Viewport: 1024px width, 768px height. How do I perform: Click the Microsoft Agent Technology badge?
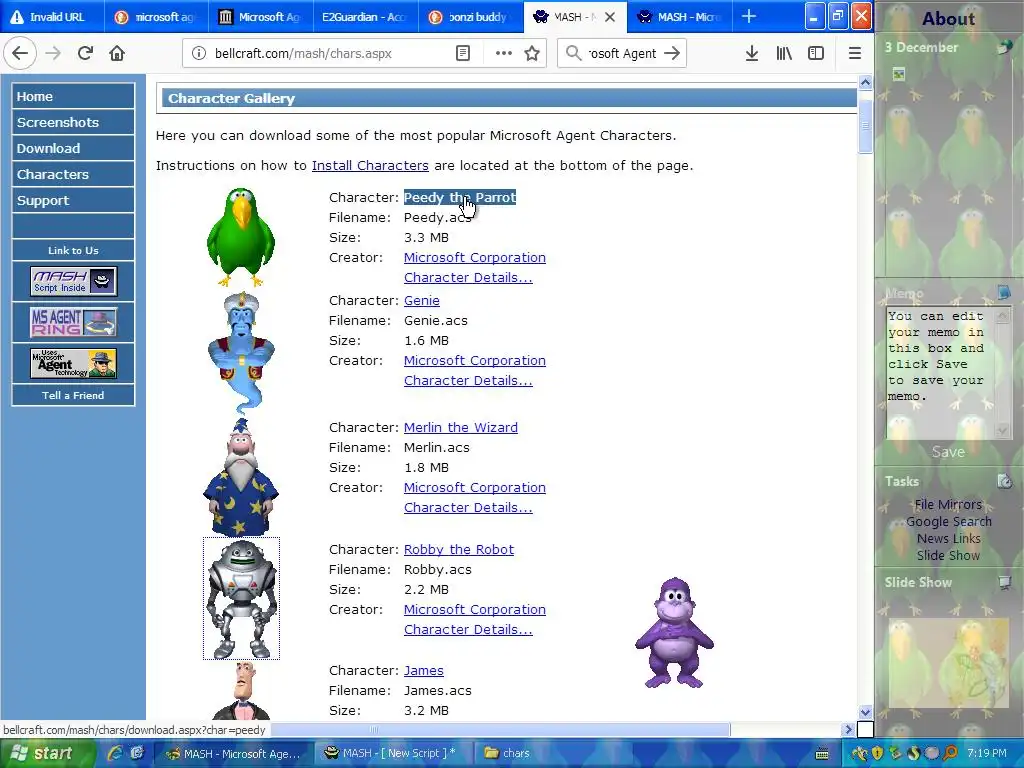73,364
